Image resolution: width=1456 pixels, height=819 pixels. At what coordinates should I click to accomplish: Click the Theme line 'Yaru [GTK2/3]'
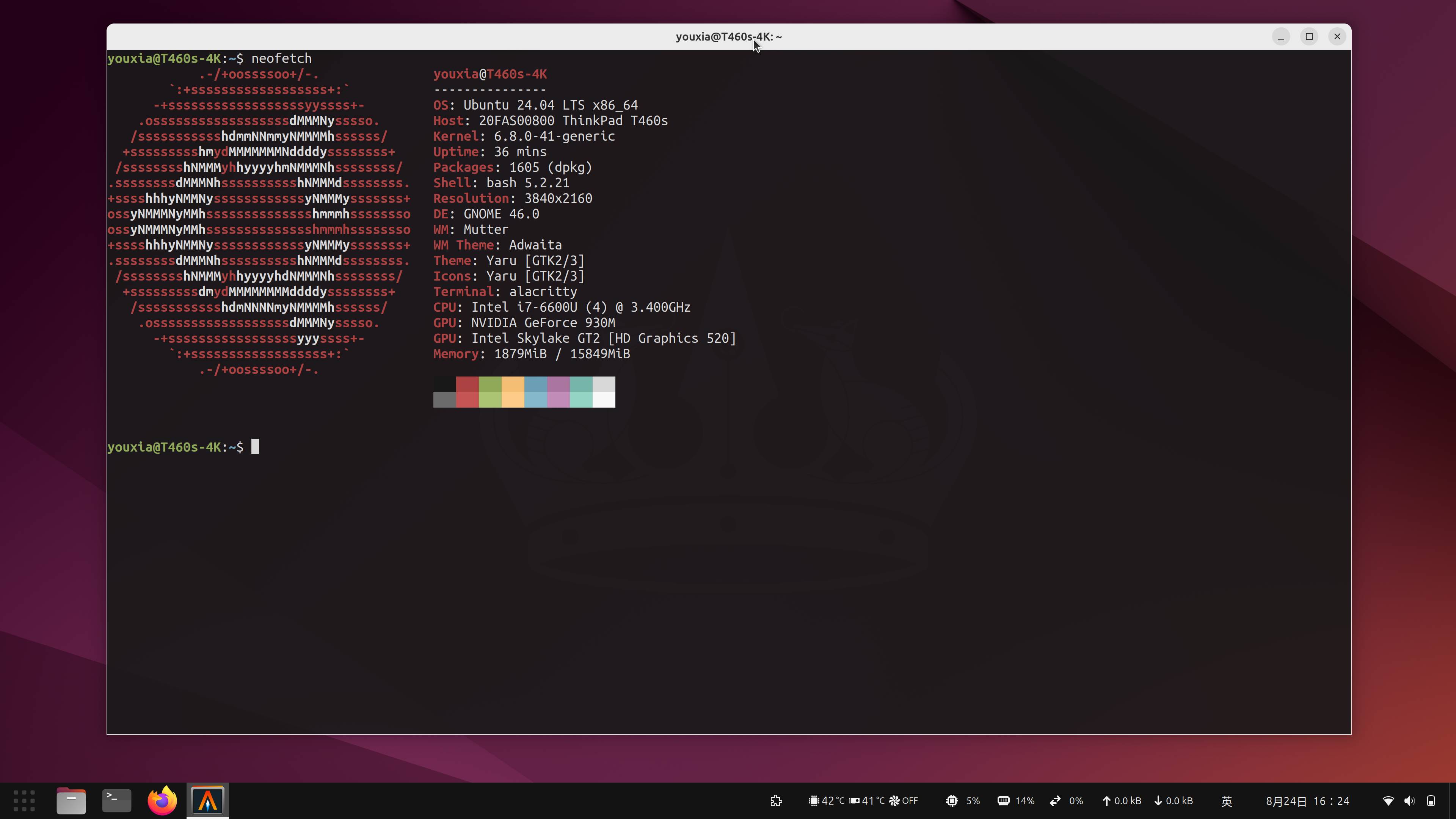coord(535,260)
